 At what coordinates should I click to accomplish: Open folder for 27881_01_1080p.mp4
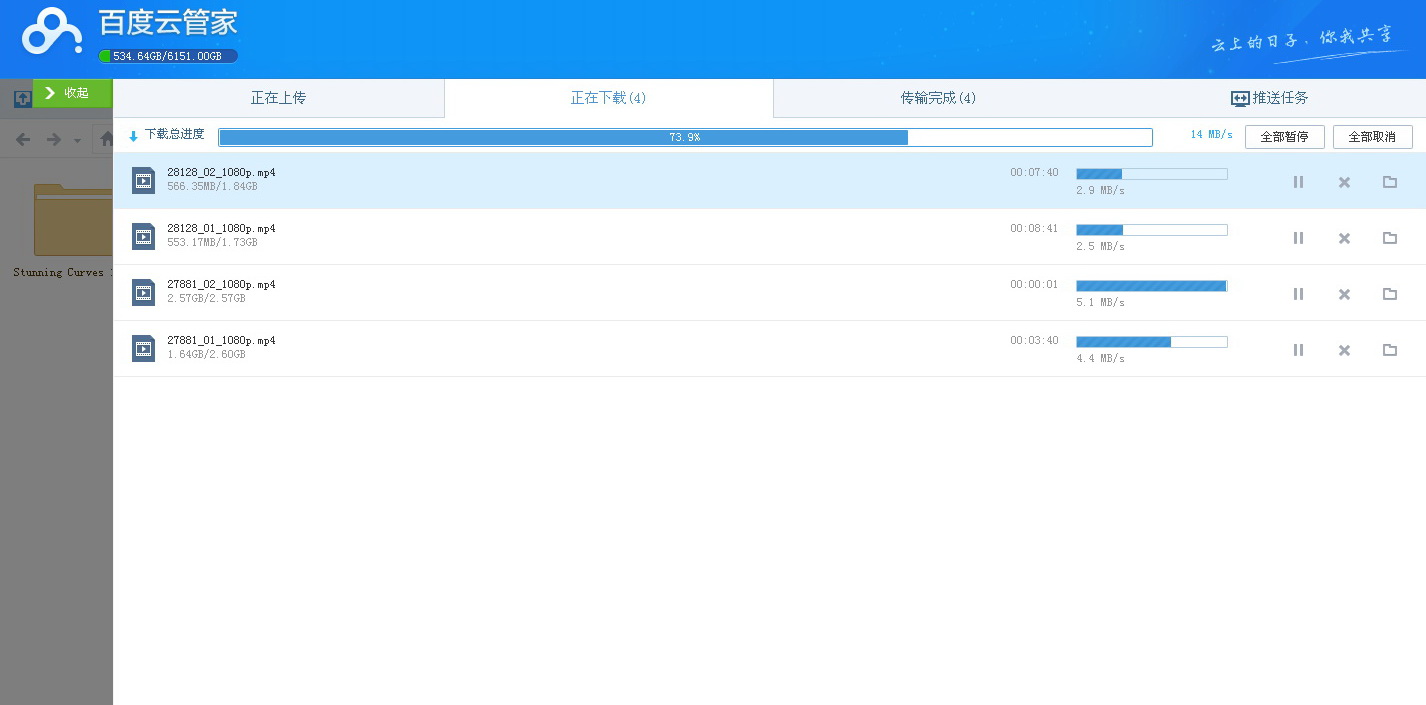pyautogui.click(x=1389, y=350)
